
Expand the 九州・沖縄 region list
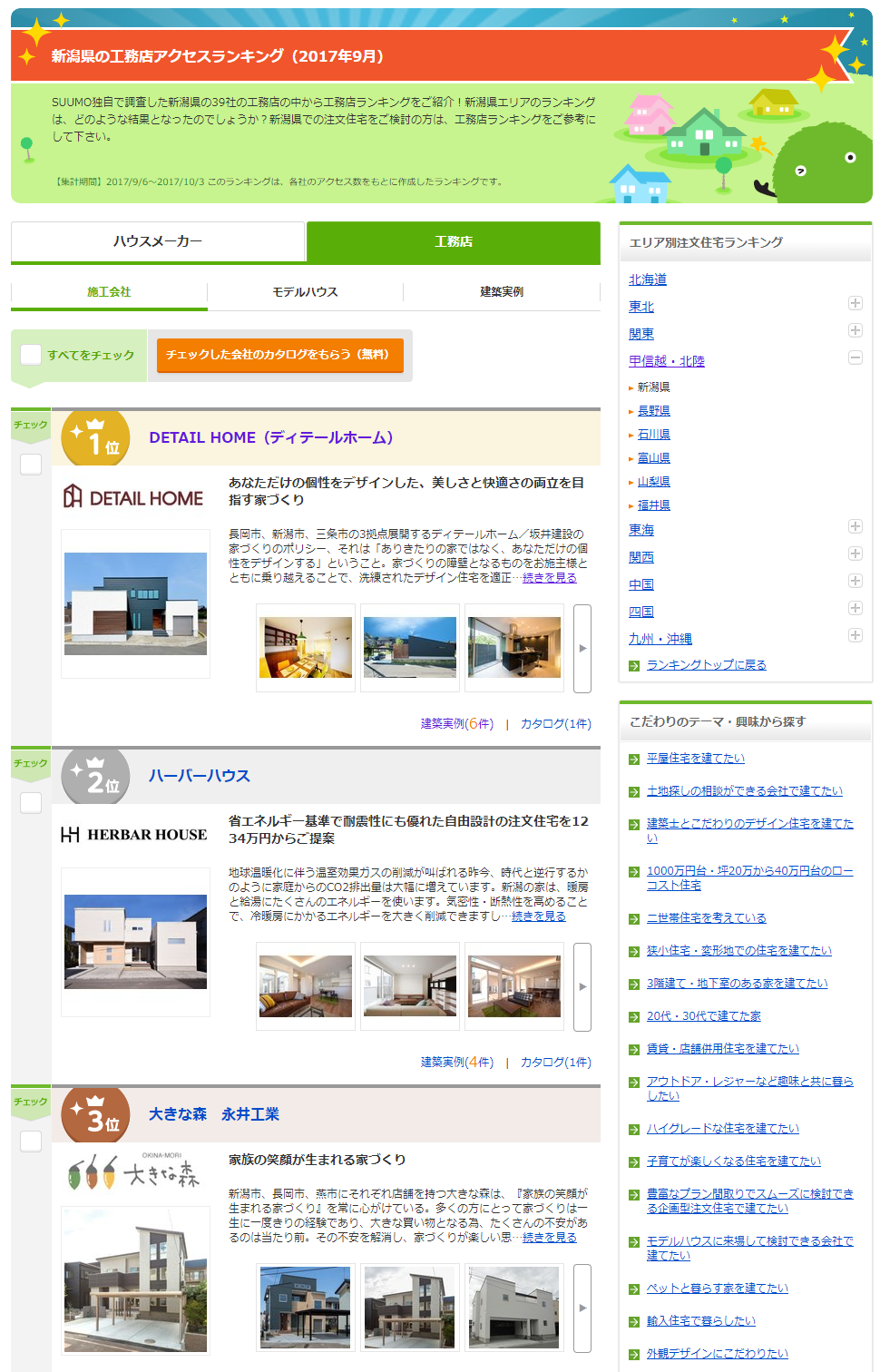tap(855, 635)
